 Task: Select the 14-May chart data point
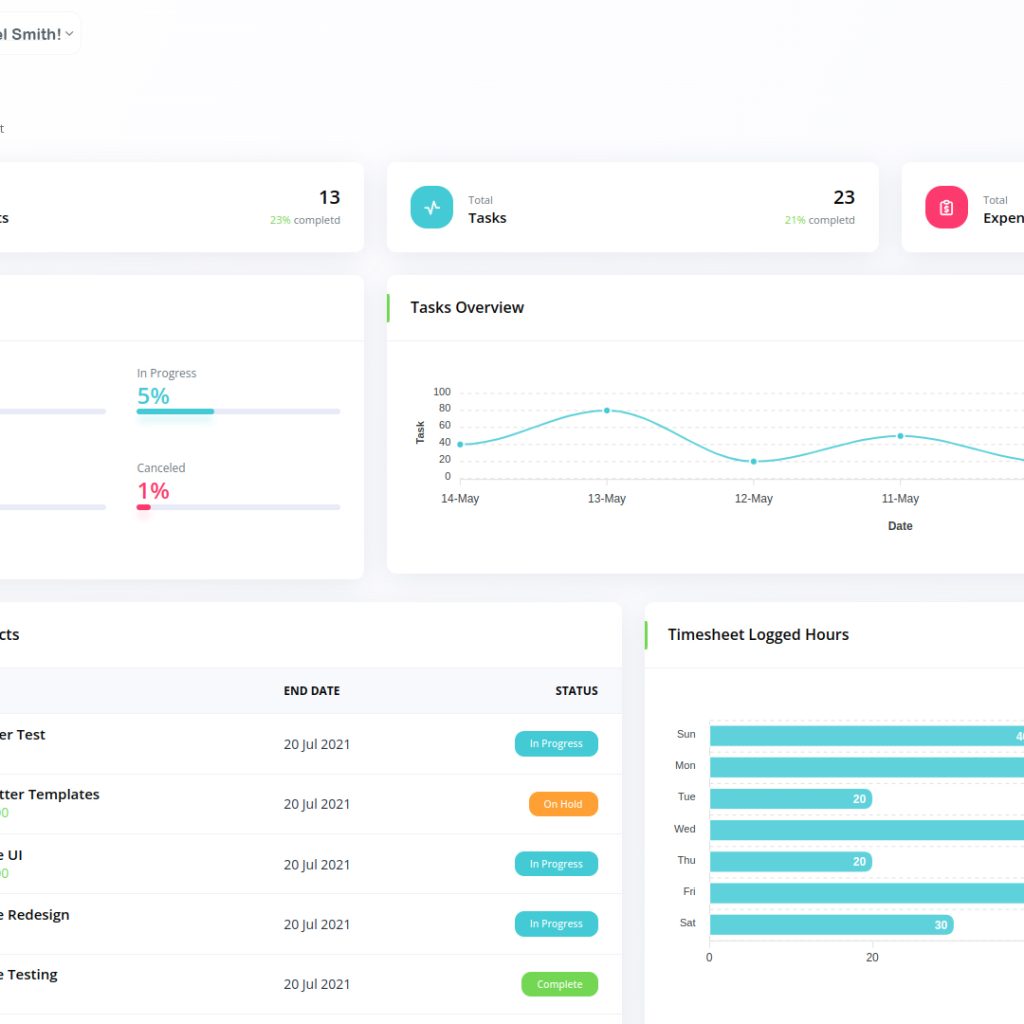[x=460, y=444]
